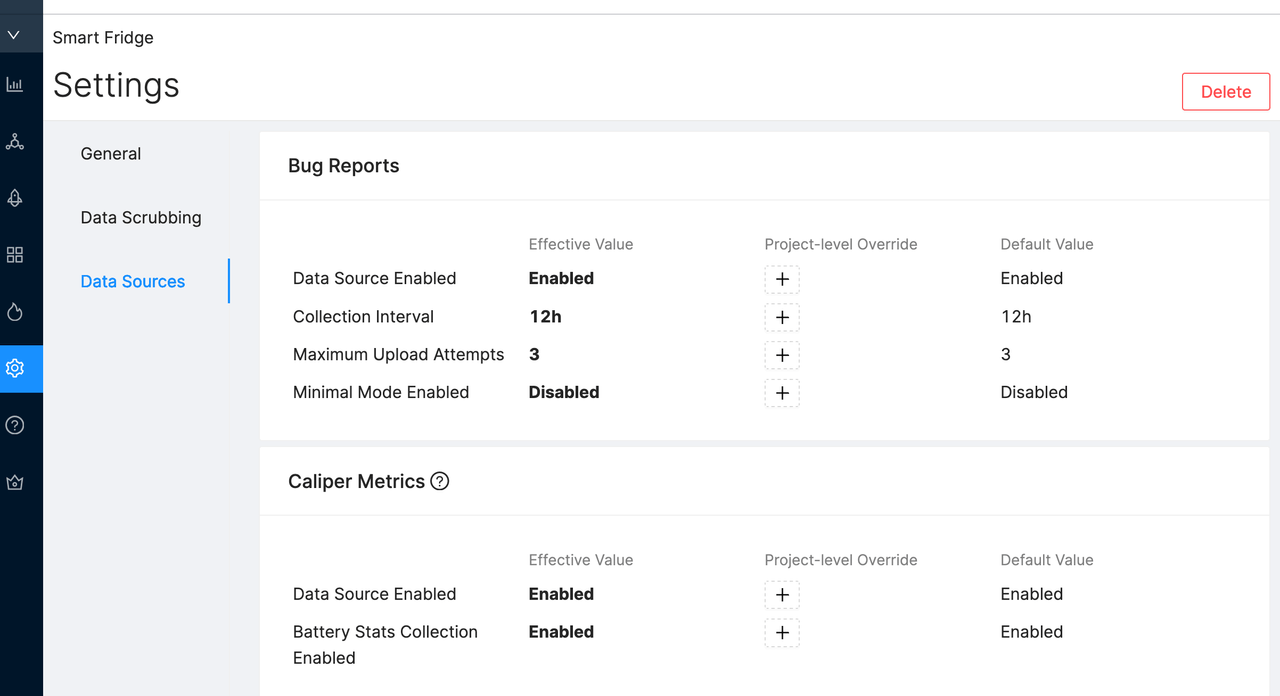Screen dimensions: 1280x696
Task: Click the fleet nodes icon in sidebar
Action: tap(14, 141)
